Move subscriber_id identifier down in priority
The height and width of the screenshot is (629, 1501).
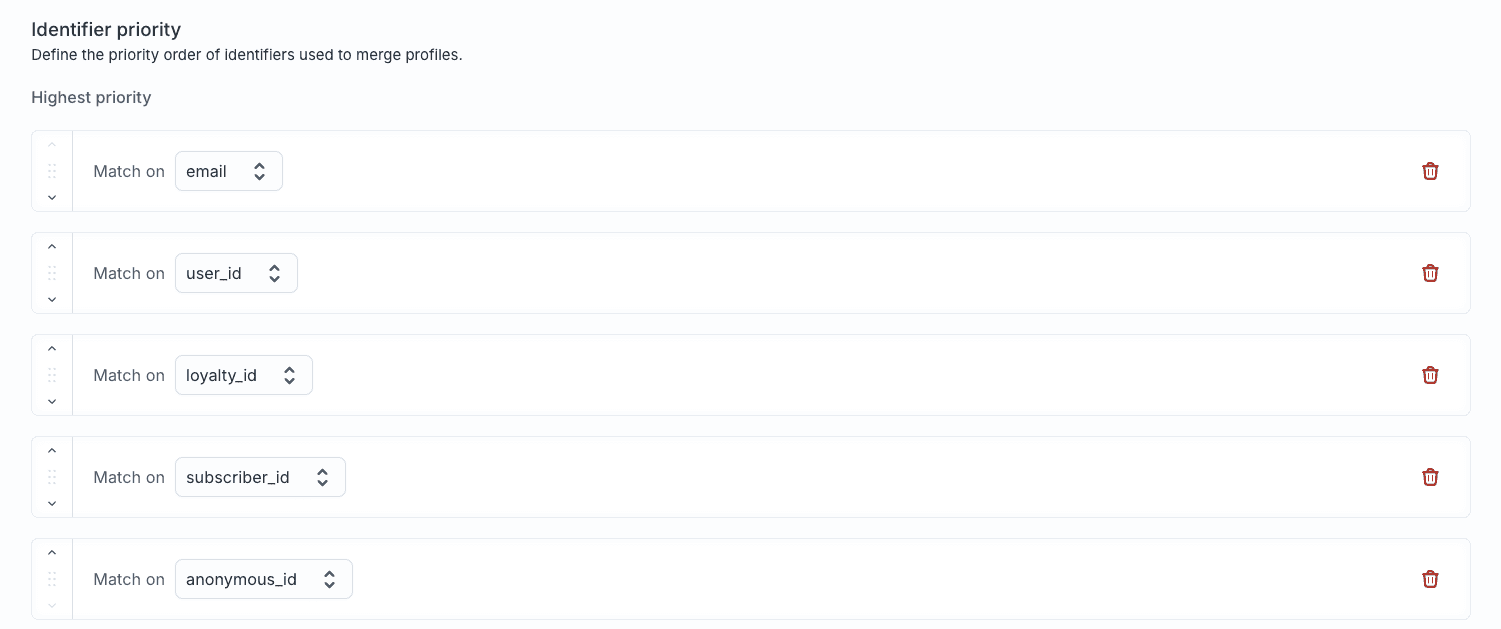pos(52,503)
